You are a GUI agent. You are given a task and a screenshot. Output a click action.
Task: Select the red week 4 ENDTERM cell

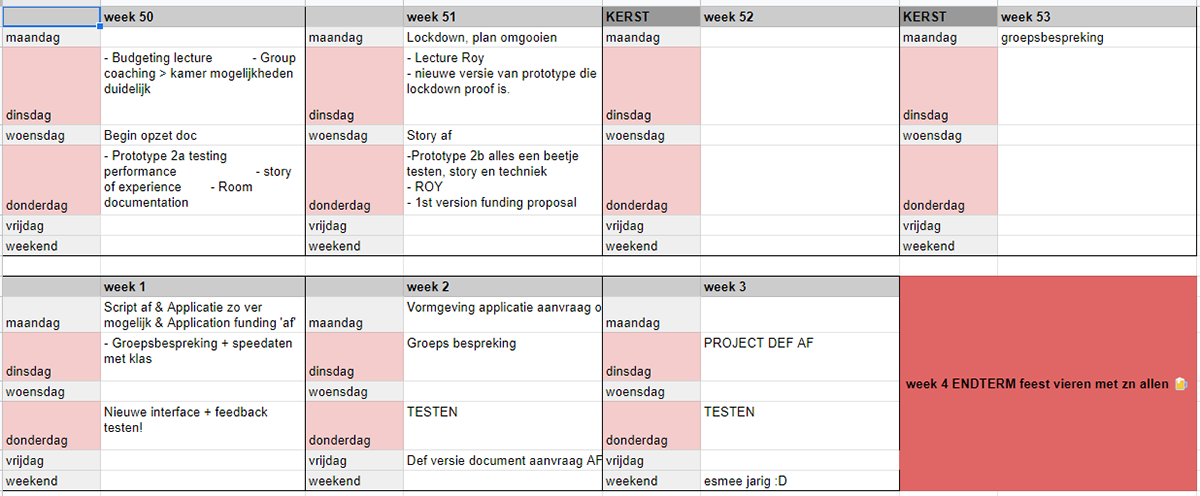(x=1049, y=383)
